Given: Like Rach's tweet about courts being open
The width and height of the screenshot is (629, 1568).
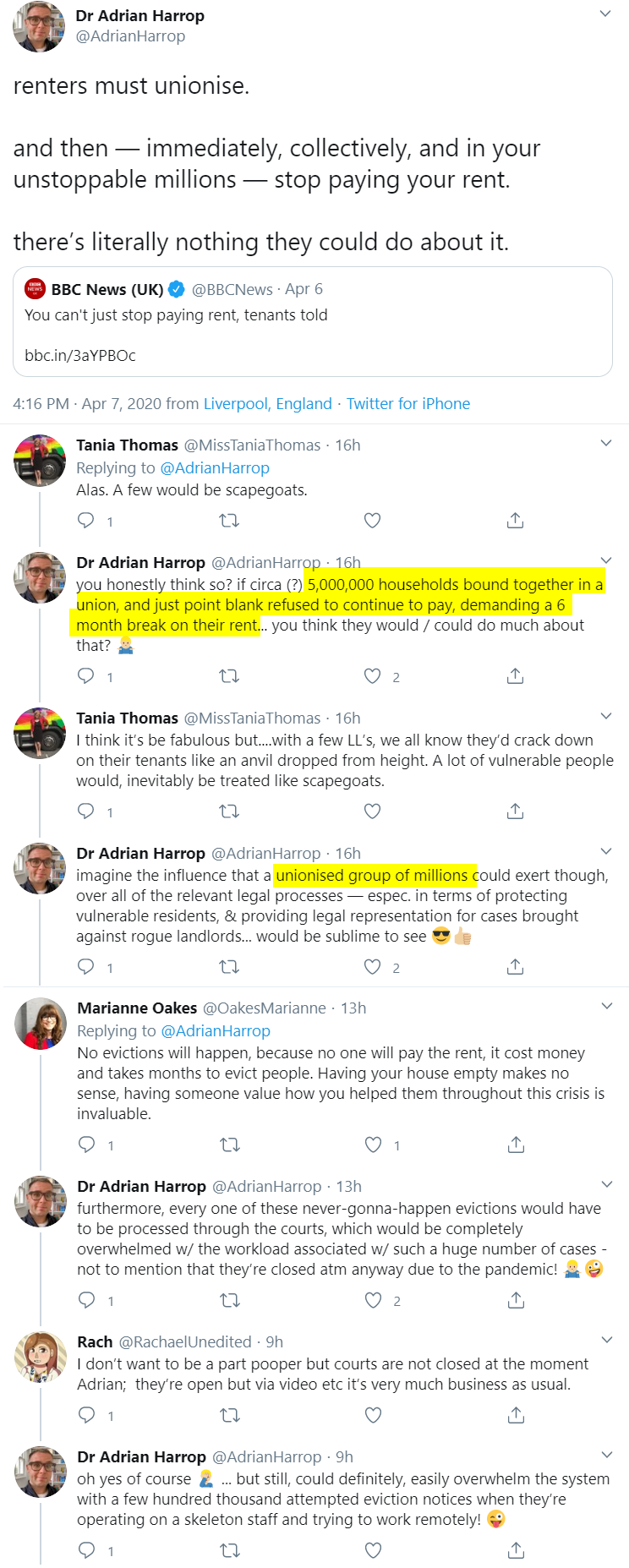Looking at the screenshot, I should tap(373, 1415).
